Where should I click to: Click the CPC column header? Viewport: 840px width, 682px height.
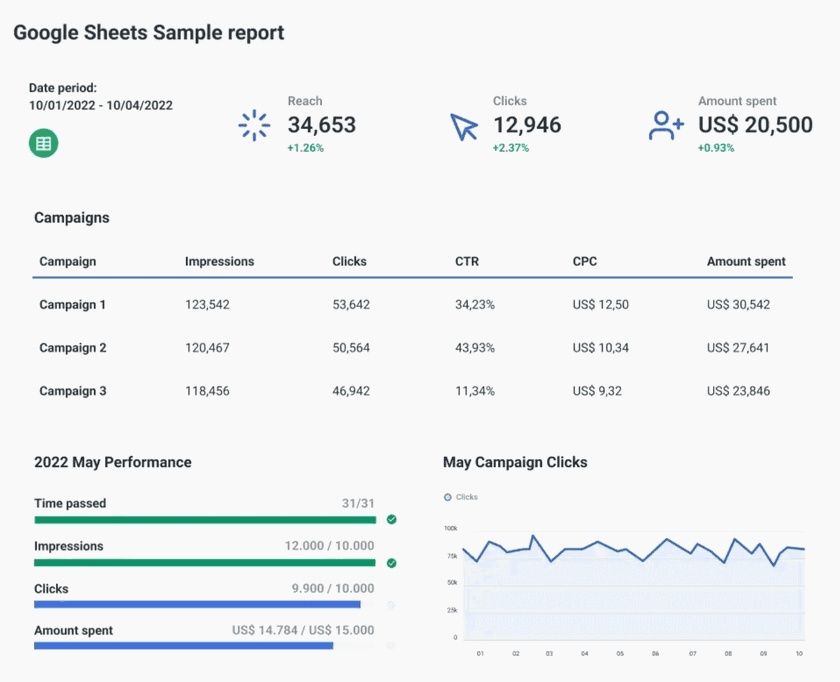(x=584, y=261)
